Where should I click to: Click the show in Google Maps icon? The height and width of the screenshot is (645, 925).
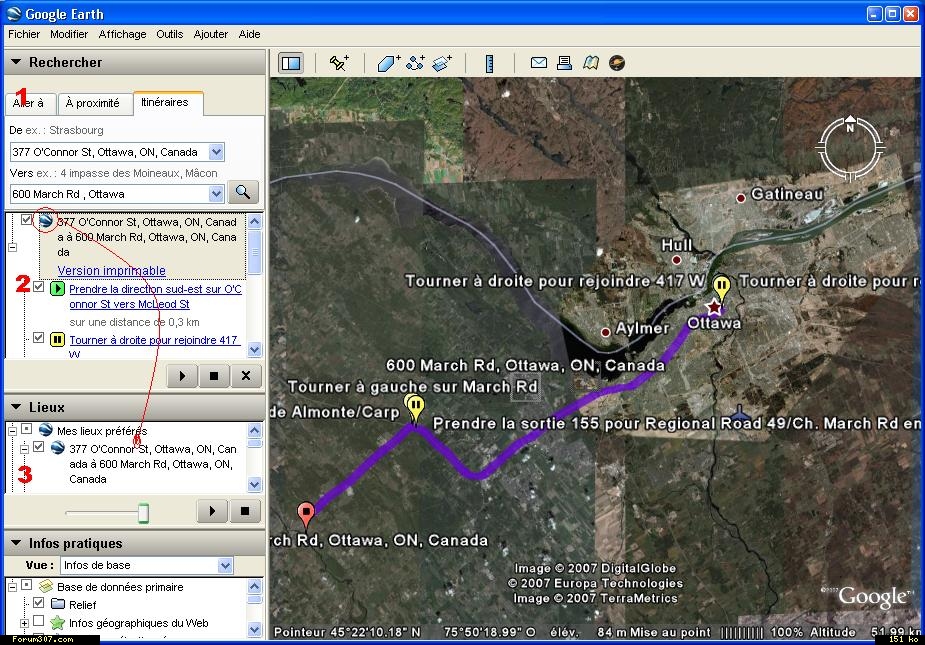(591, 63)
